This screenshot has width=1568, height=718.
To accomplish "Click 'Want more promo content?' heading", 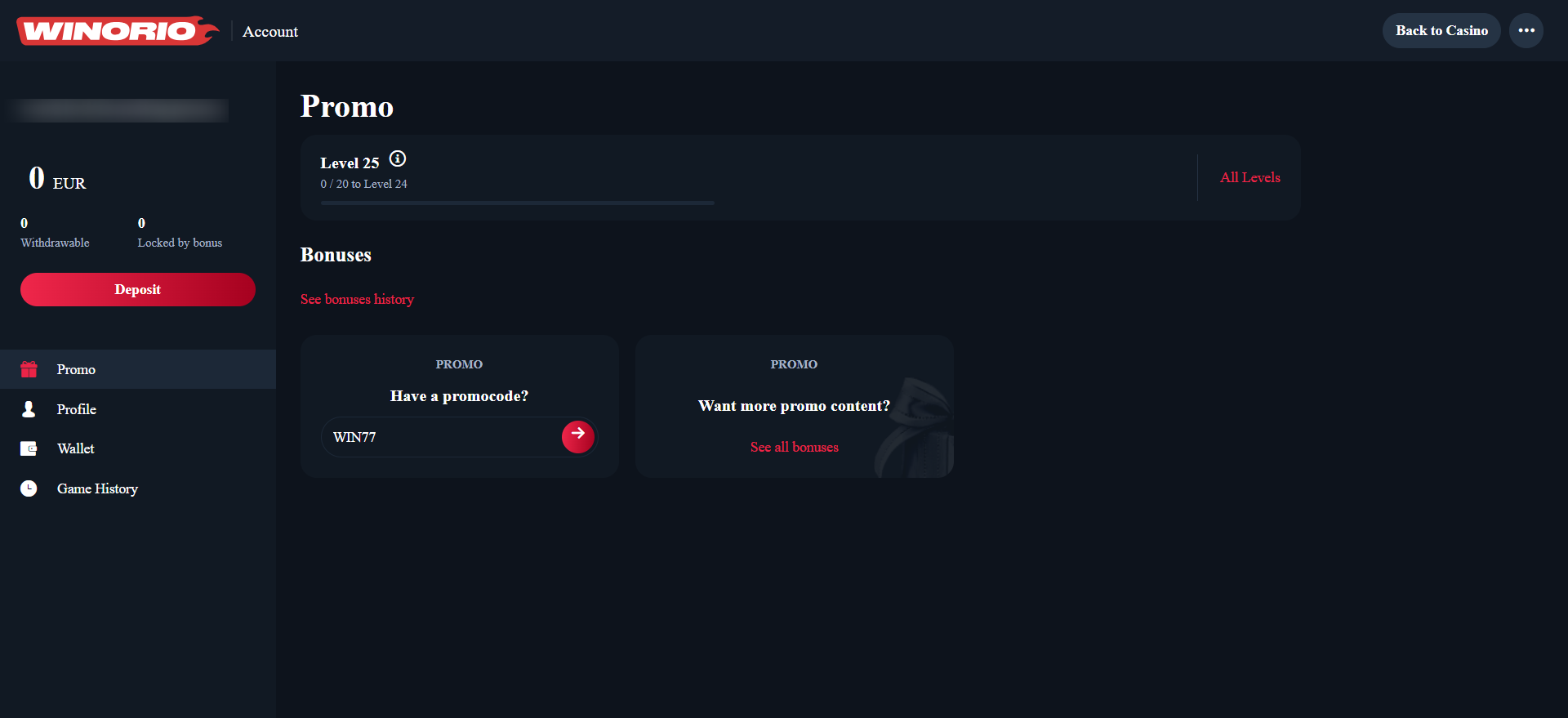I will point(794,406).
